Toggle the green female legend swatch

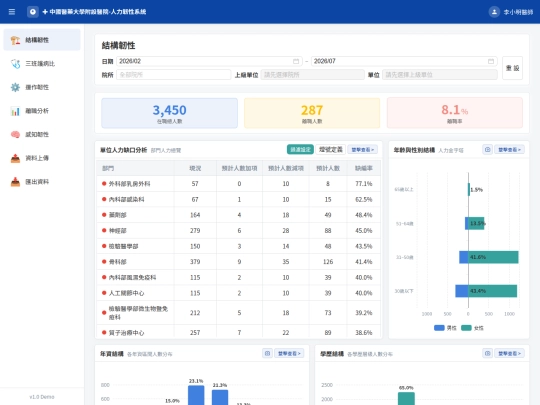pos(466,328)
